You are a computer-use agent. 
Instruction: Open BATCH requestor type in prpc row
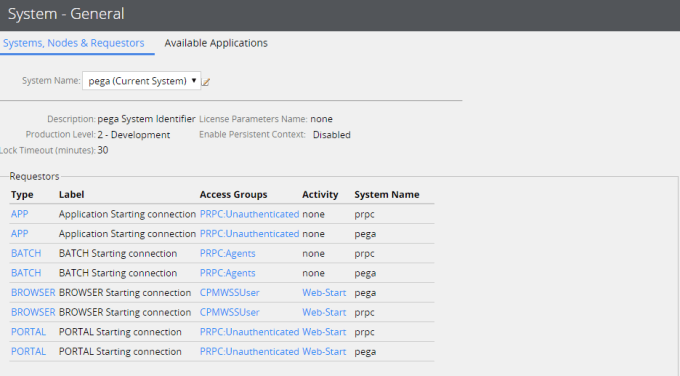click(x=26, y=253)
